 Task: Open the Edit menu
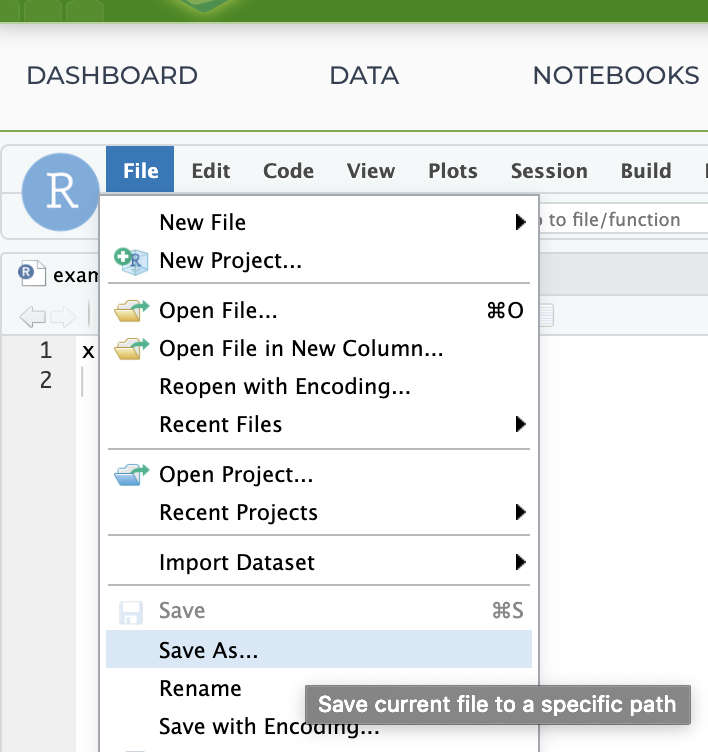211,171
